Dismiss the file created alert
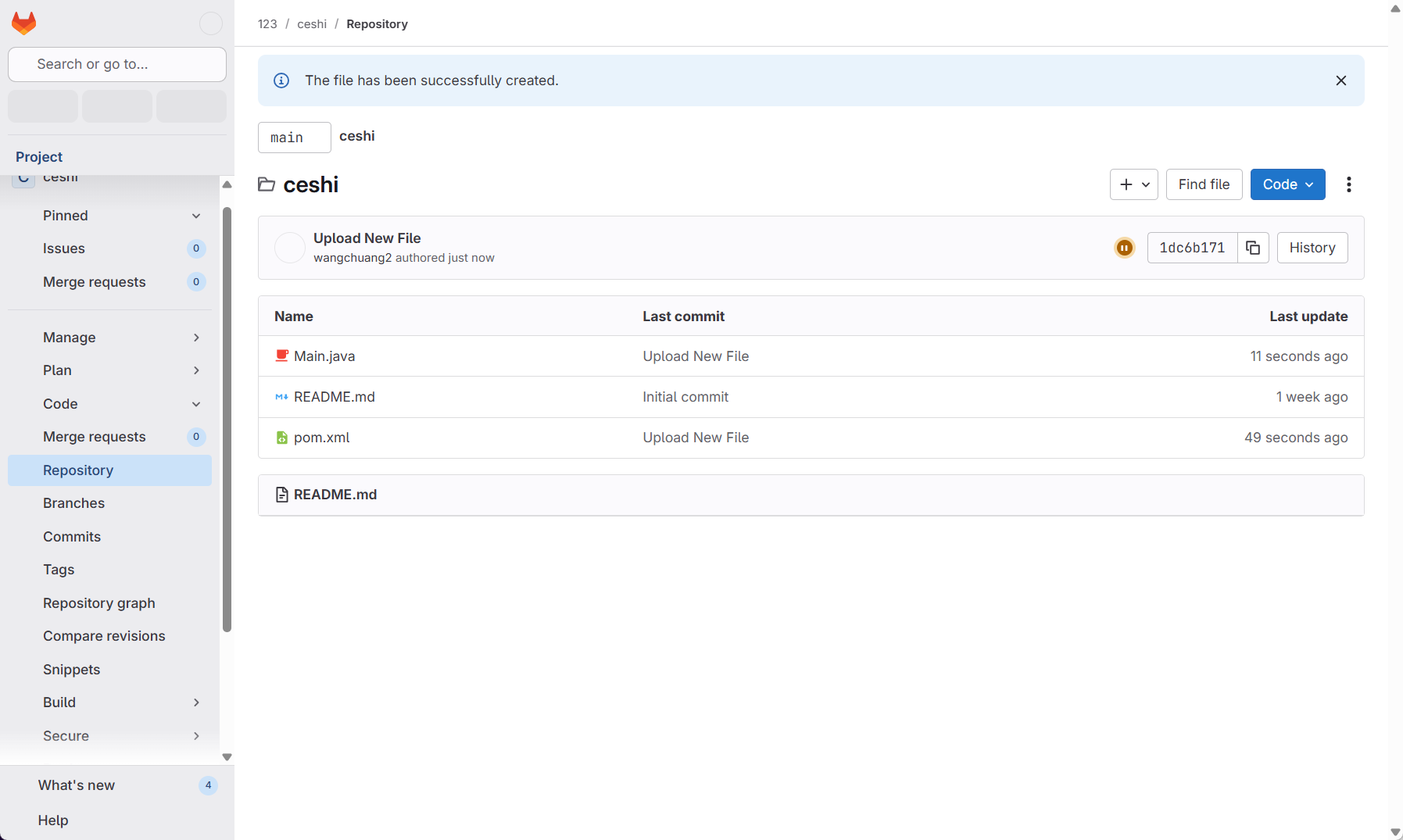The width and height of the screenshot is (1403, 840). (x=1341, y=80)
